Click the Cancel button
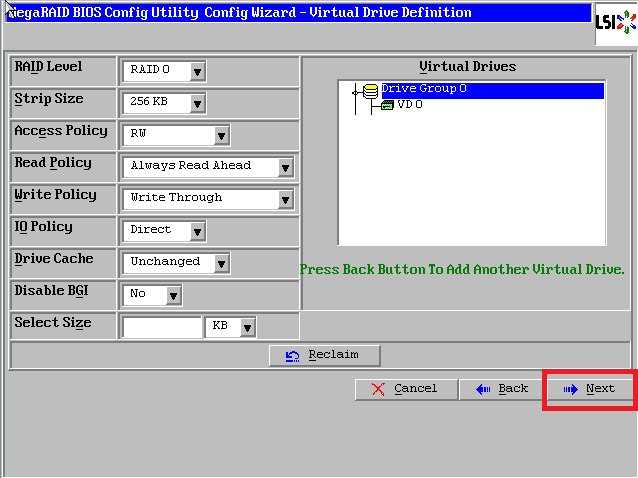The image size is (638, 478). tap(406, 389)
